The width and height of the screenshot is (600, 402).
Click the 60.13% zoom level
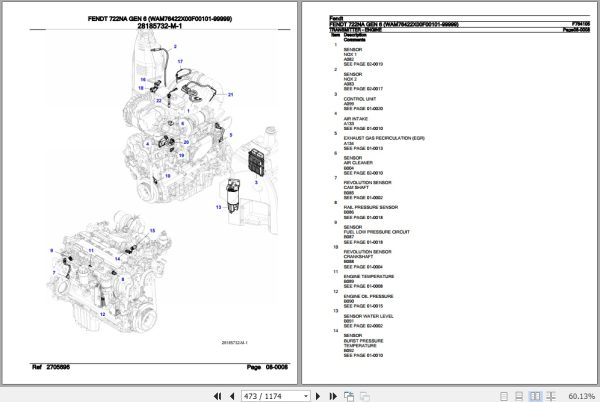tap(581, 396)
